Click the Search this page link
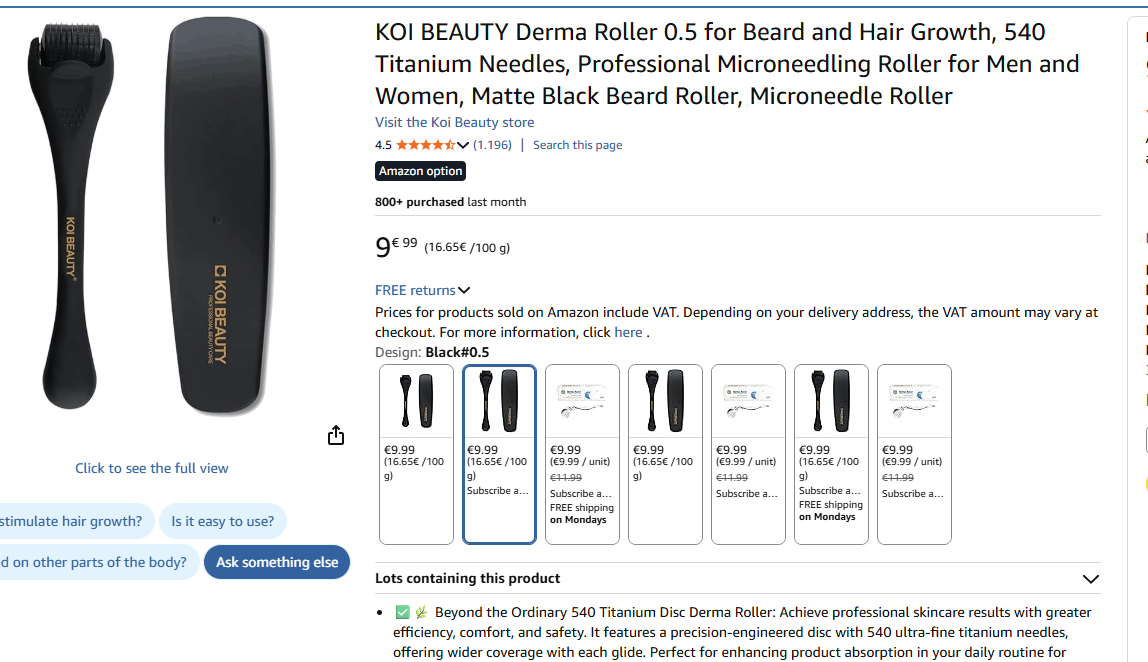Screen dimensions: 1148x662 click(577, 145)
